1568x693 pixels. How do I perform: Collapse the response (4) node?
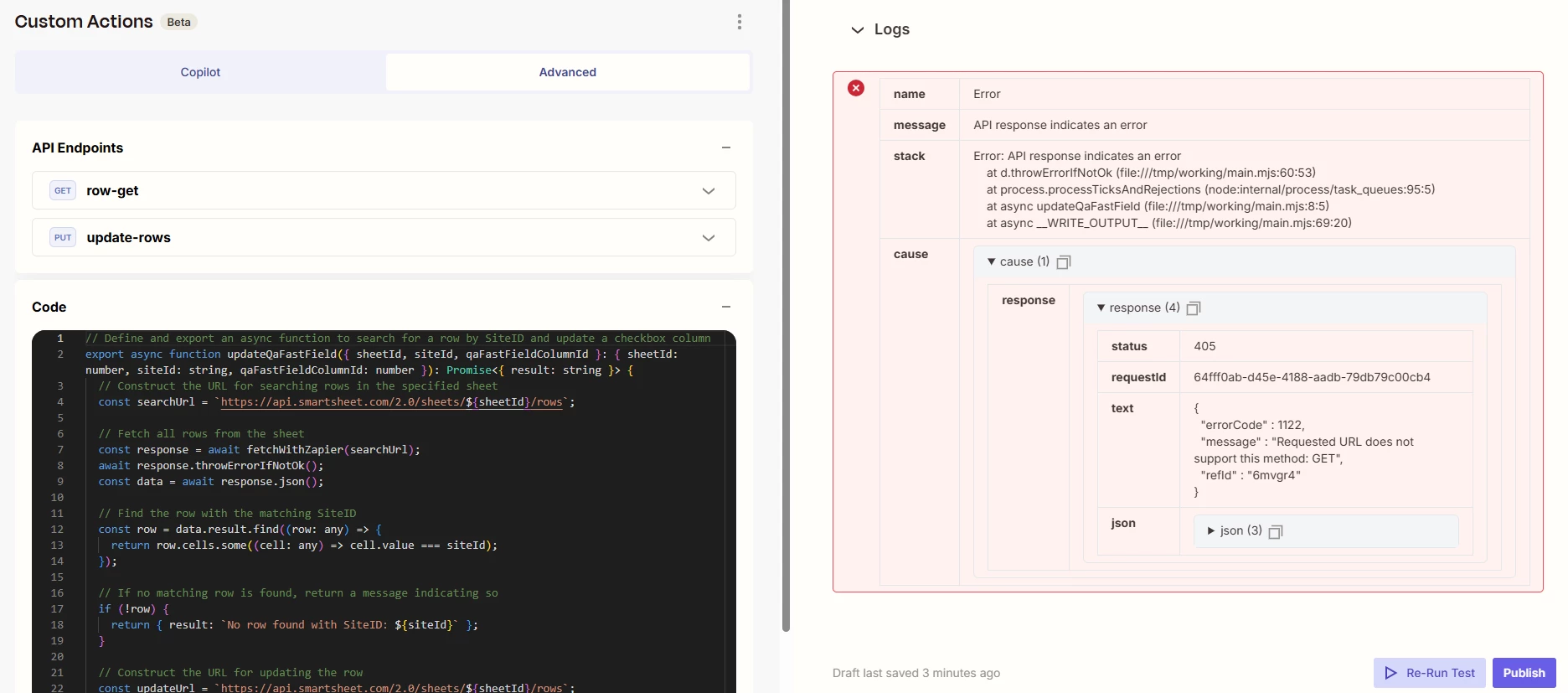[1101, 308]
